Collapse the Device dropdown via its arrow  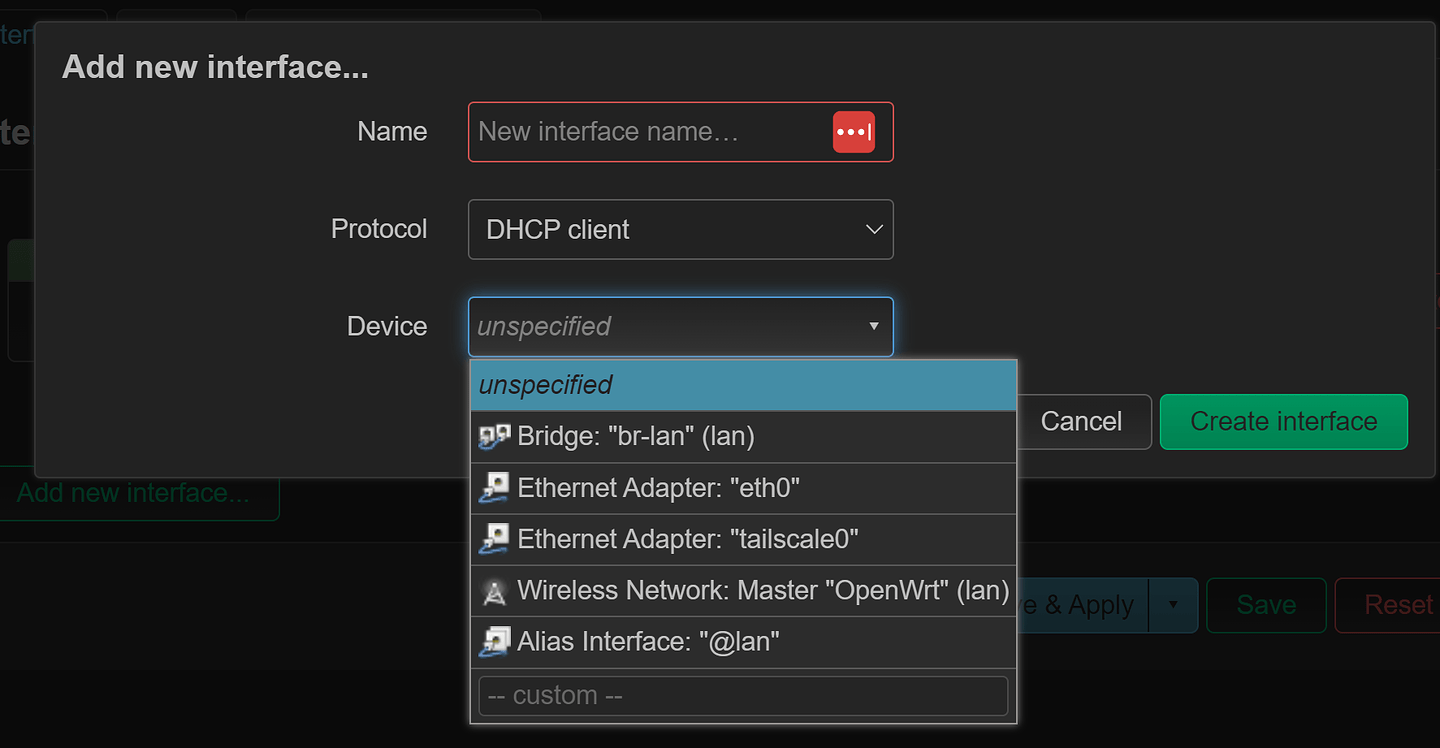(x=873, y=327)
